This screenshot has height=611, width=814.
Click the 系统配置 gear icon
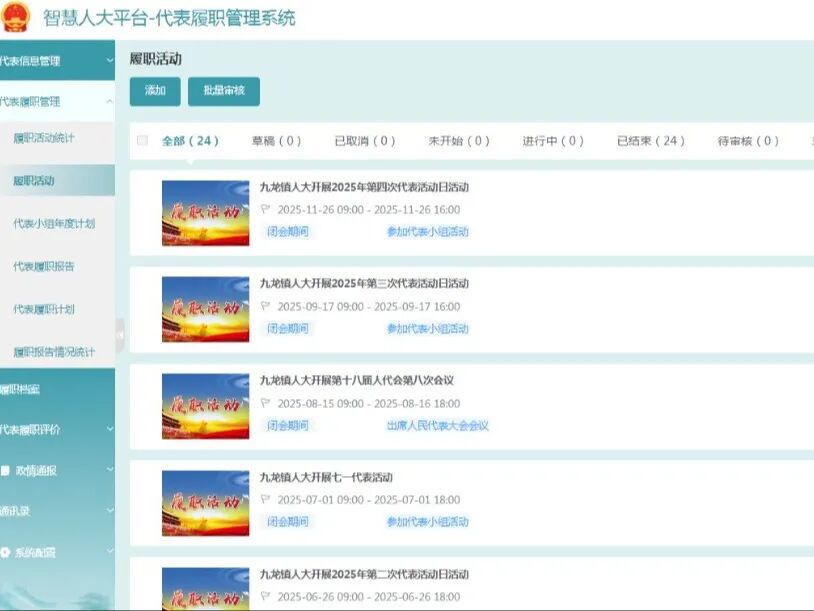point(6,552)
